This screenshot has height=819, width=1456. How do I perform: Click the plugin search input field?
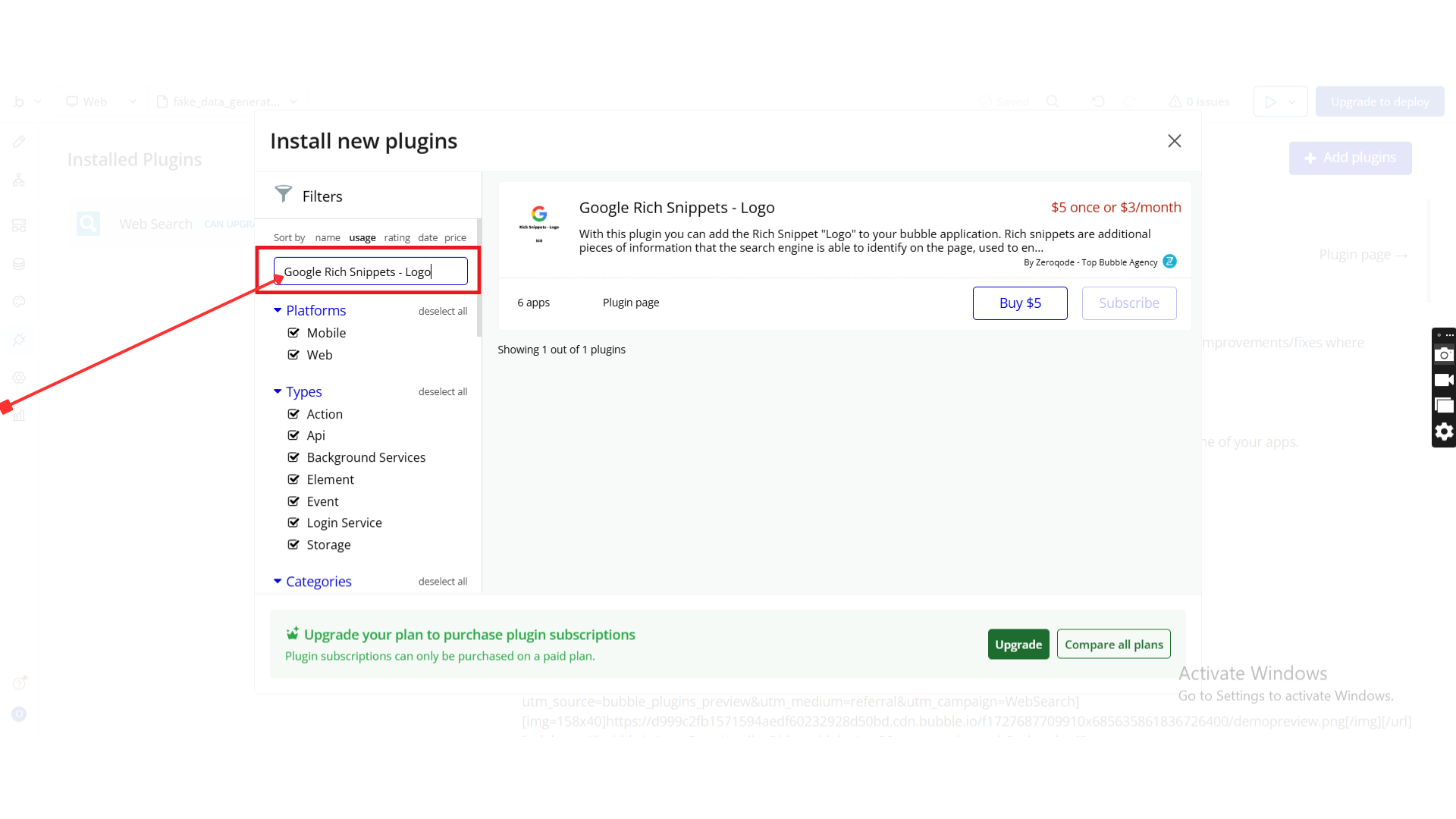(370, 271)
